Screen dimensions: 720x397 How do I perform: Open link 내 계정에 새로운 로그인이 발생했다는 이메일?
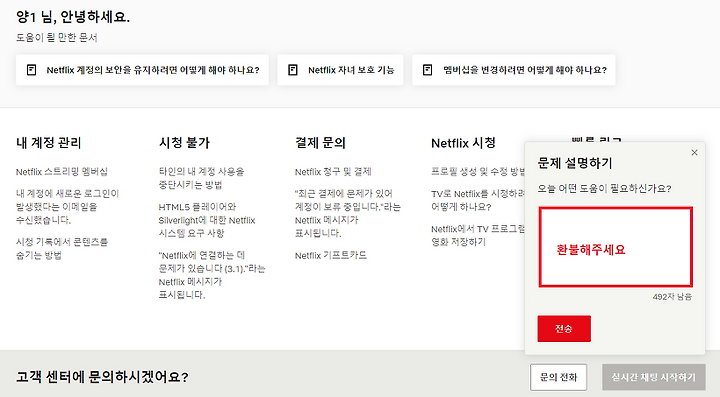68,207
